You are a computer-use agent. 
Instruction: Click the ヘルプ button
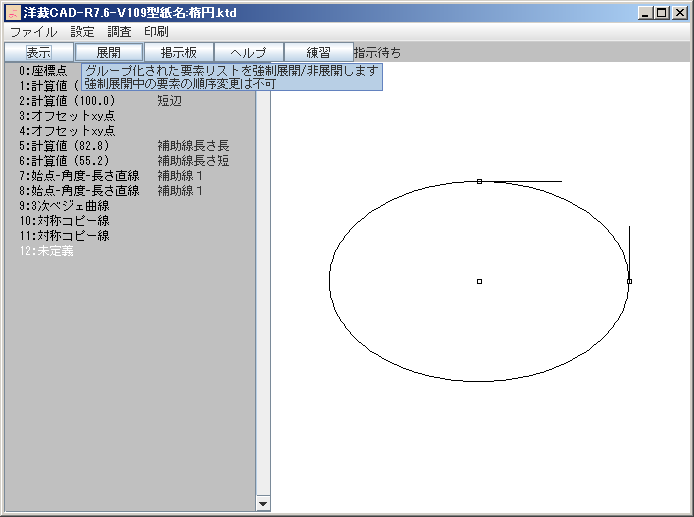249,52
